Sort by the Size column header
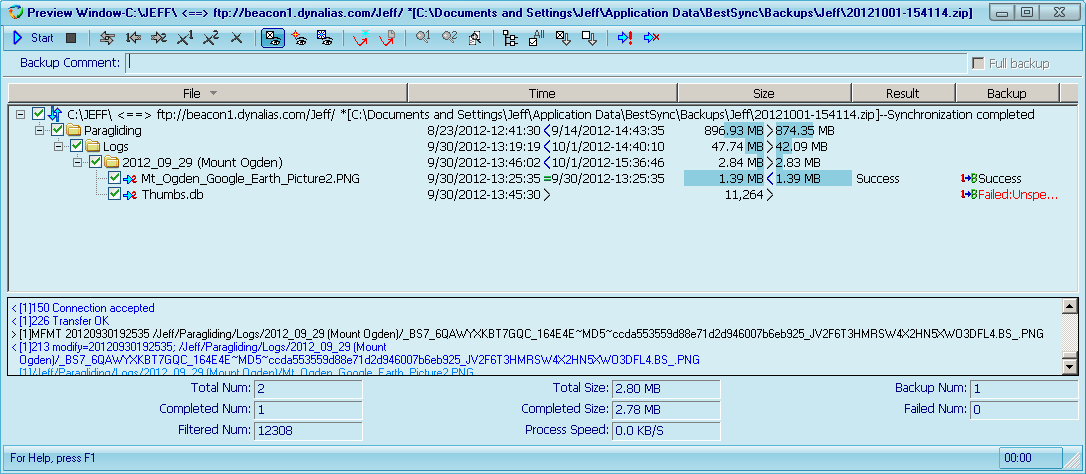The height and width of the screenshot is (474, 1086). pyautogui.click(x=764, y=93)
